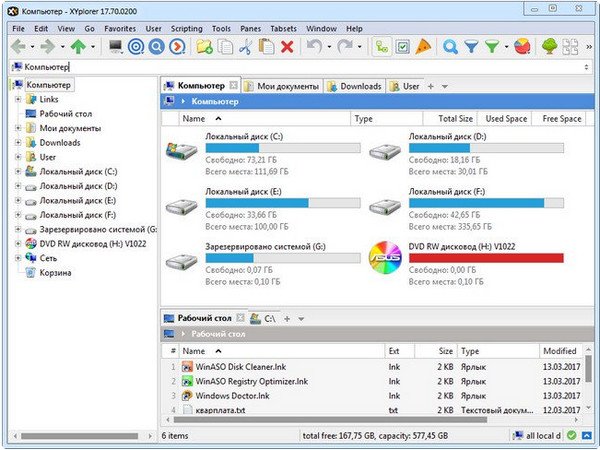
Task: Click the Back navigation arrow
Action: (x=18, y=47)
